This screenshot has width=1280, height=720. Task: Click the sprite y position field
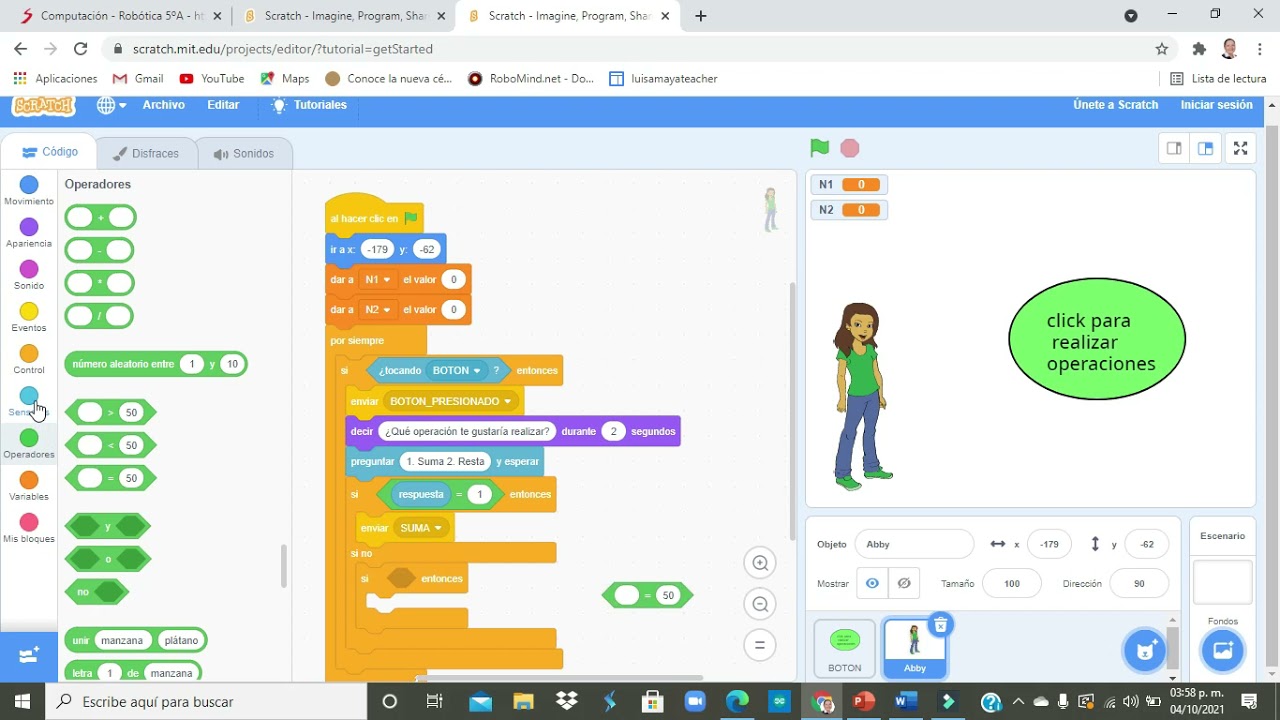[x=1147, y=544]
